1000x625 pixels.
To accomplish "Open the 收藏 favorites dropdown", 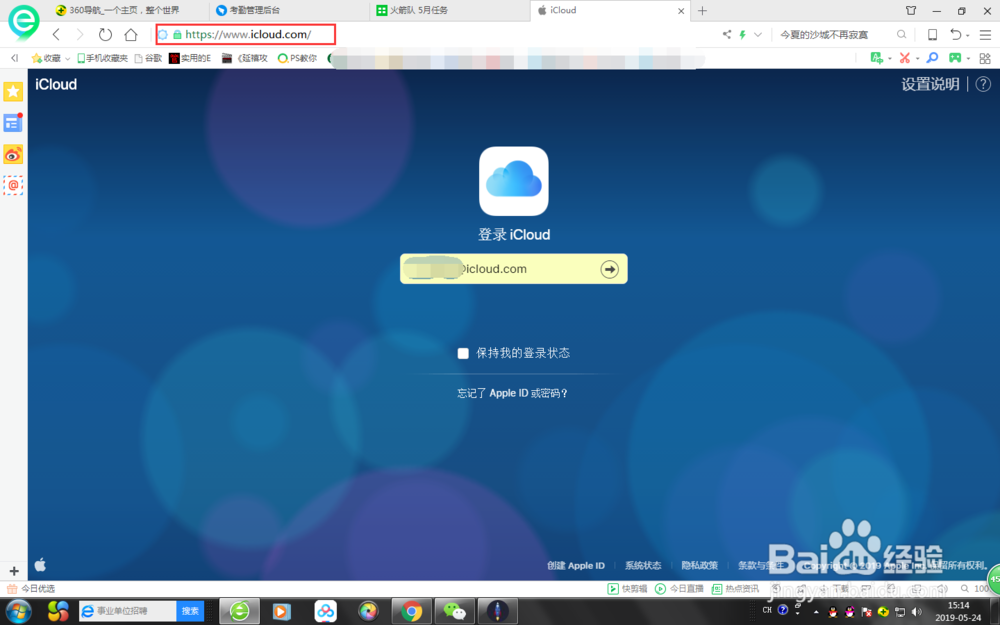I will point(51,58).
